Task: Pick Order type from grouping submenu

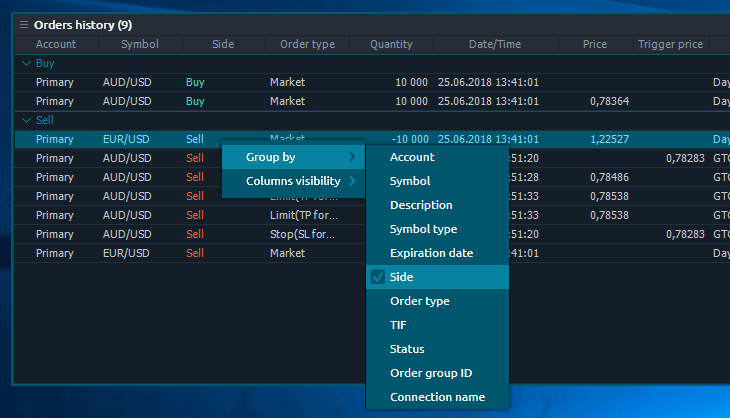Action: pos(419,301)
